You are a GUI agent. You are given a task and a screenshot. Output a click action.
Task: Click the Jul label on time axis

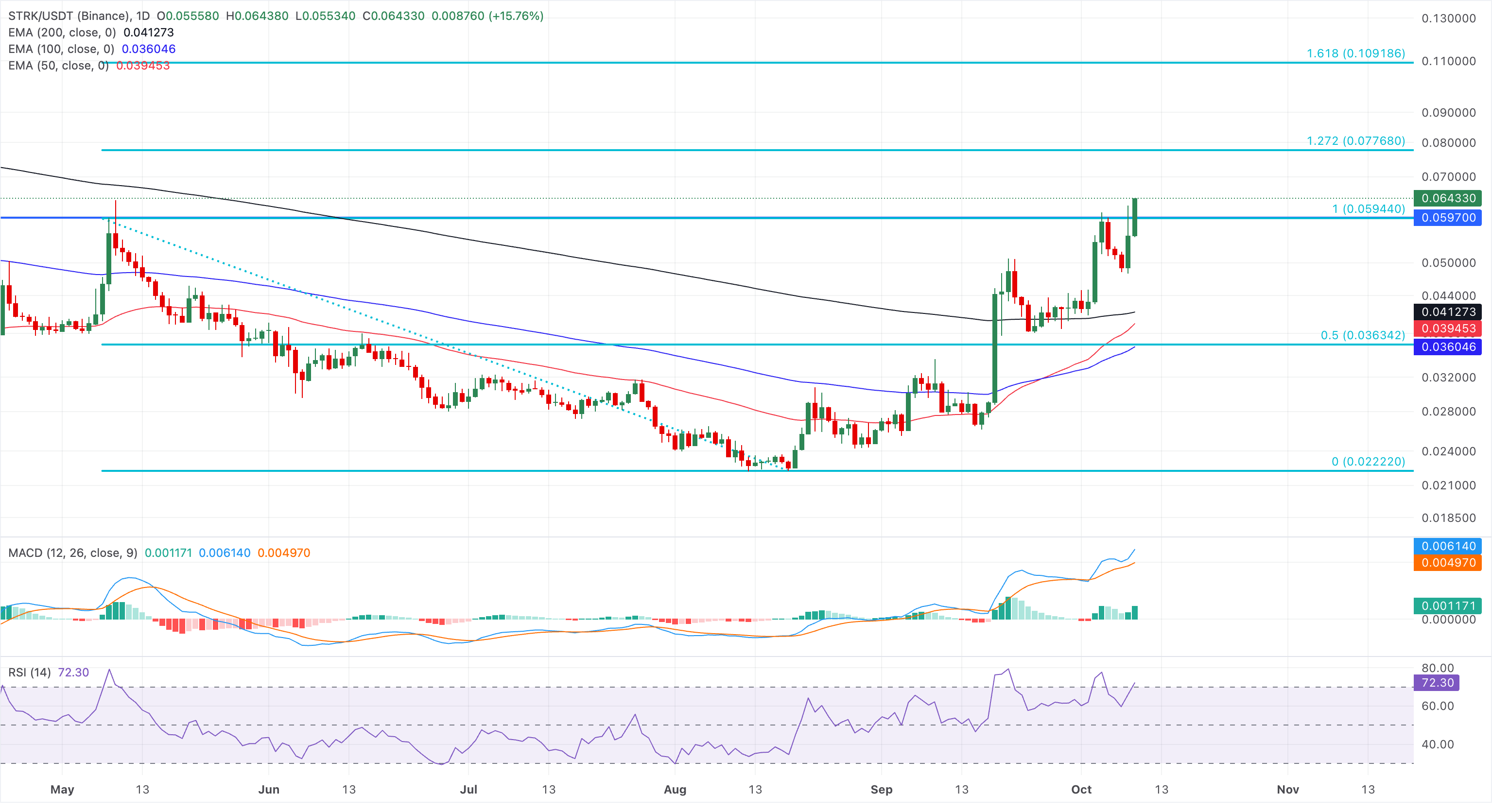(468, 790)
